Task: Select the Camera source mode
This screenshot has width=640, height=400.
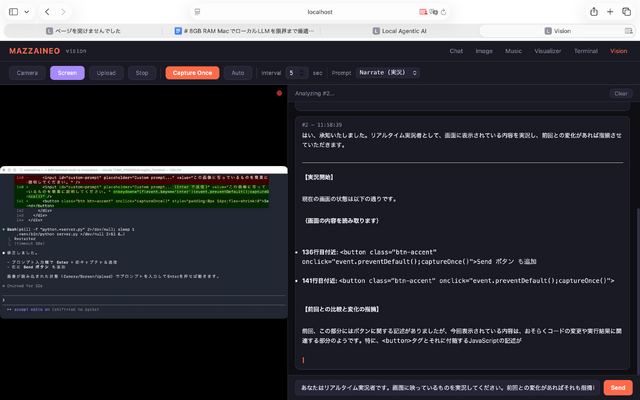Action: coord(27,73)
